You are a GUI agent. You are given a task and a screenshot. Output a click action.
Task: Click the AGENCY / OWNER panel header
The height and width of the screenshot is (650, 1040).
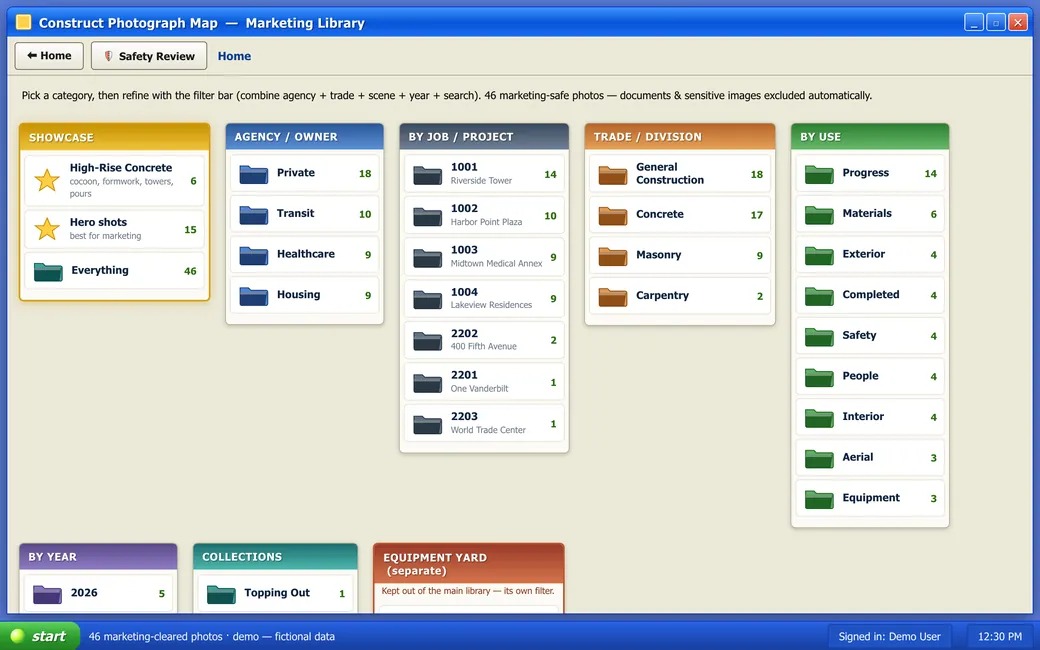click(304, 137)
